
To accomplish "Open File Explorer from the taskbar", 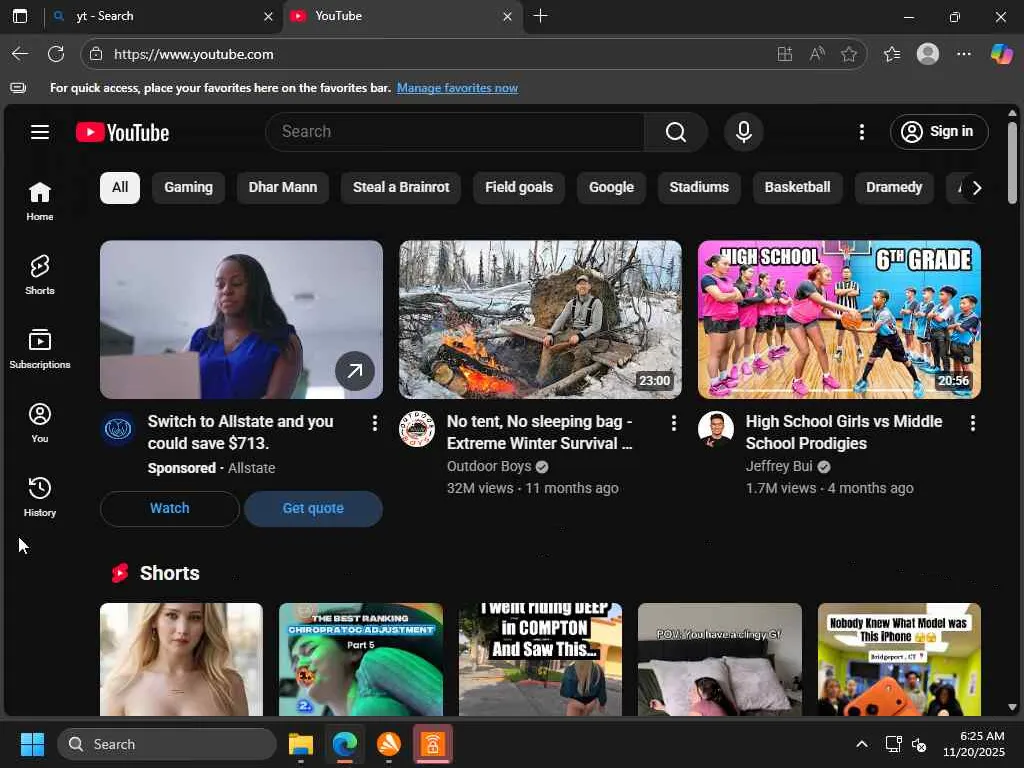I will [x=300, y=744].
